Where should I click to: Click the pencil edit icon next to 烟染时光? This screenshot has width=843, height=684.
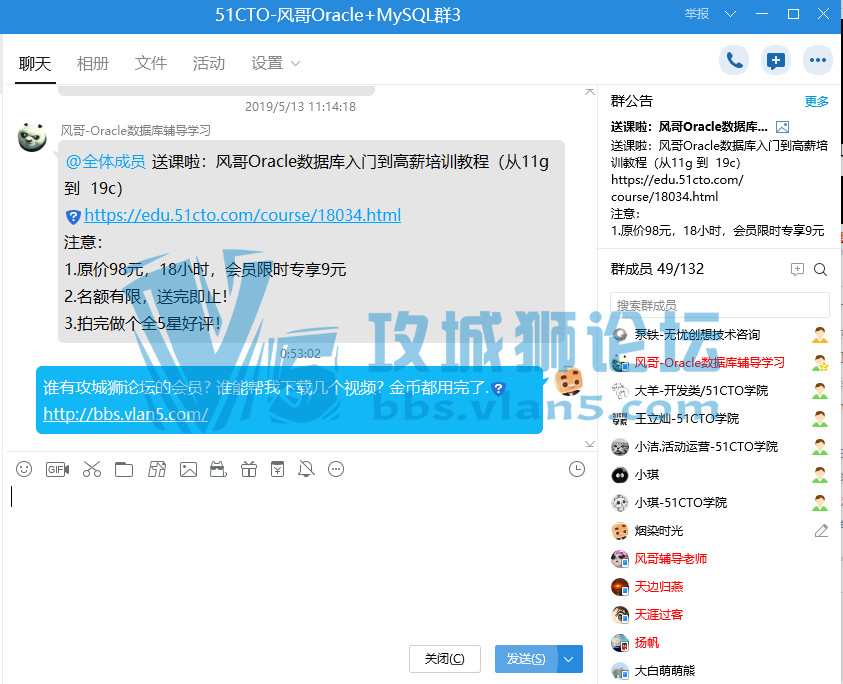click(x=821, y=531)
